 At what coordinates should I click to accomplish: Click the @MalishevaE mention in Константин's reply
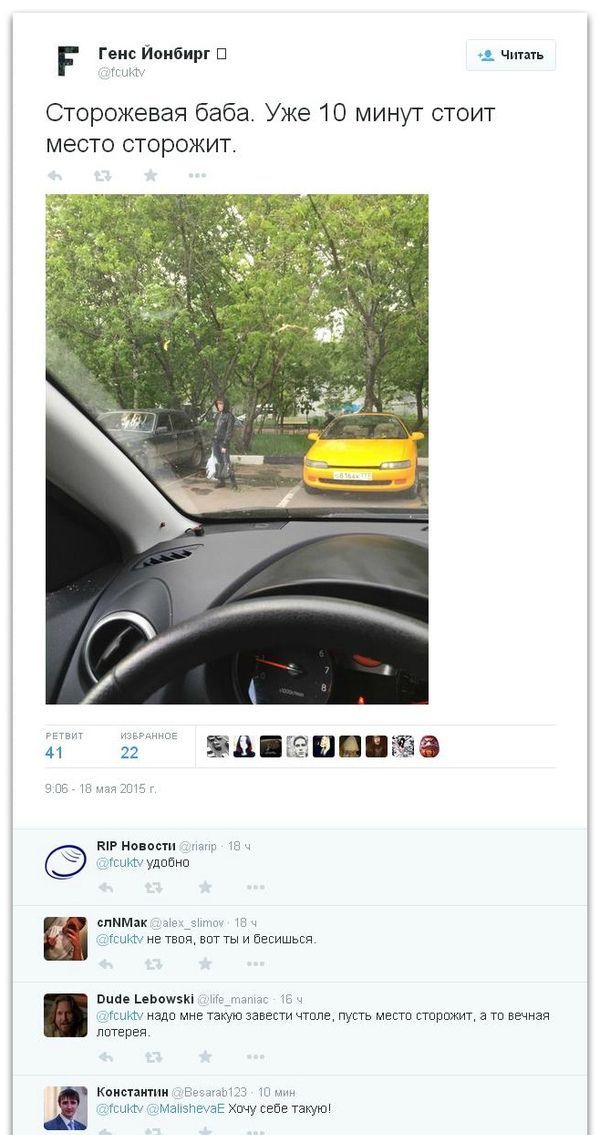click(187, 1108)
